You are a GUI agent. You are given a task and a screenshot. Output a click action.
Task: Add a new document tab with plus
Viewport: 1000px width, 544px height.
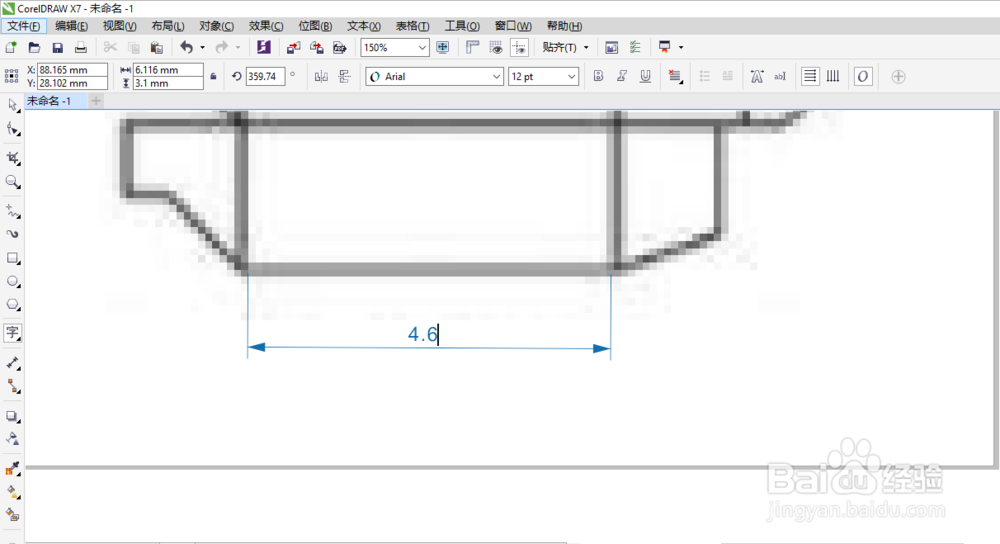pyautogui.click(x=96, y=101)
